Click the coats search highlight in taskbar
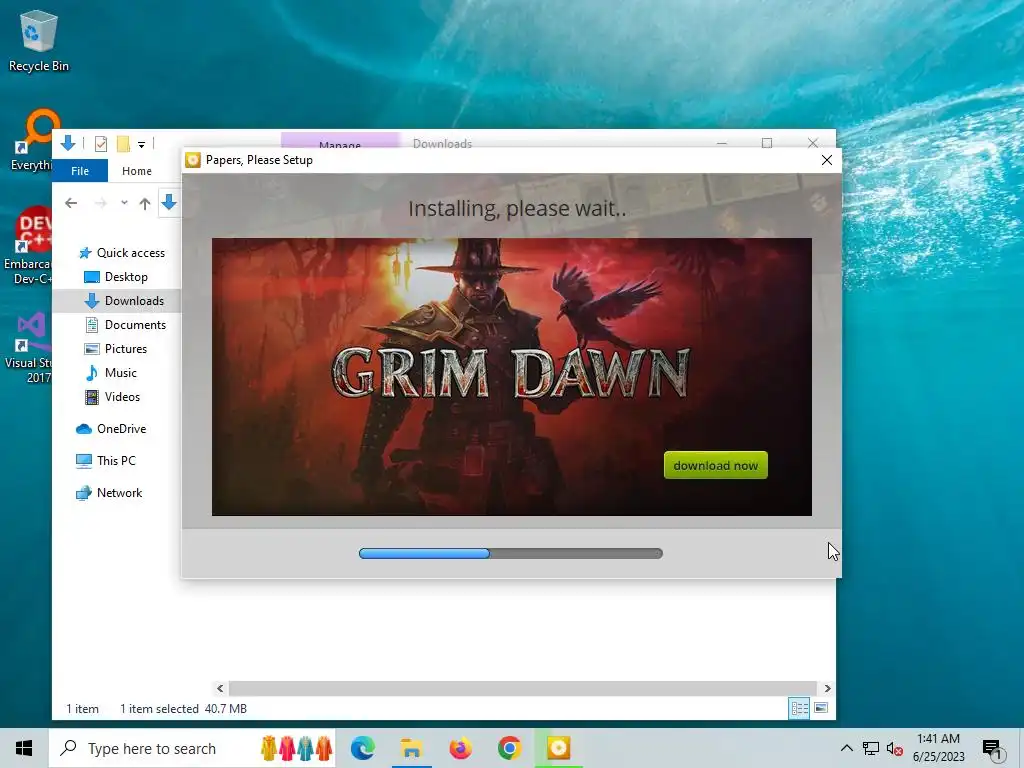This screenshot has width=1024, height=768. (296, 748)
